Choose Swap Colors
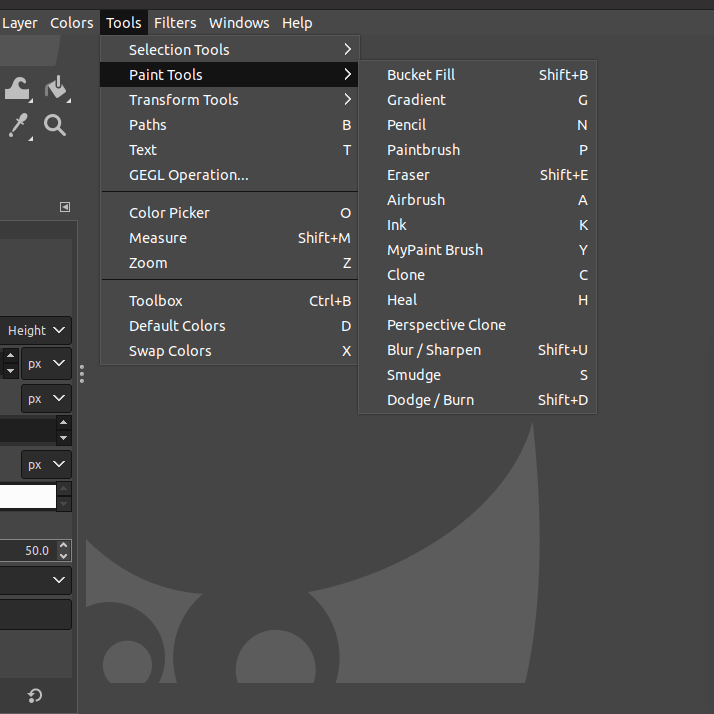 click(230, 351)
